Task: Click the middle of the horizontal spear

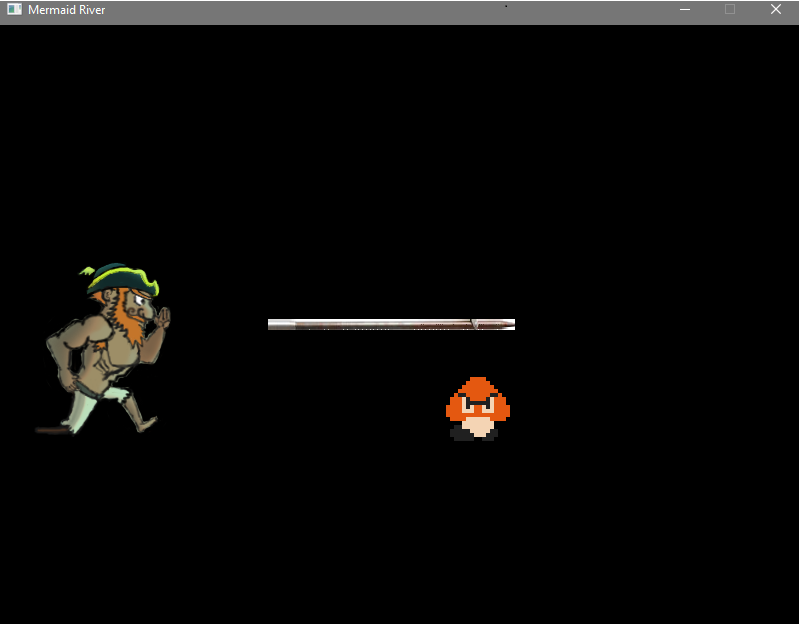Action: [x=391, y=324]
